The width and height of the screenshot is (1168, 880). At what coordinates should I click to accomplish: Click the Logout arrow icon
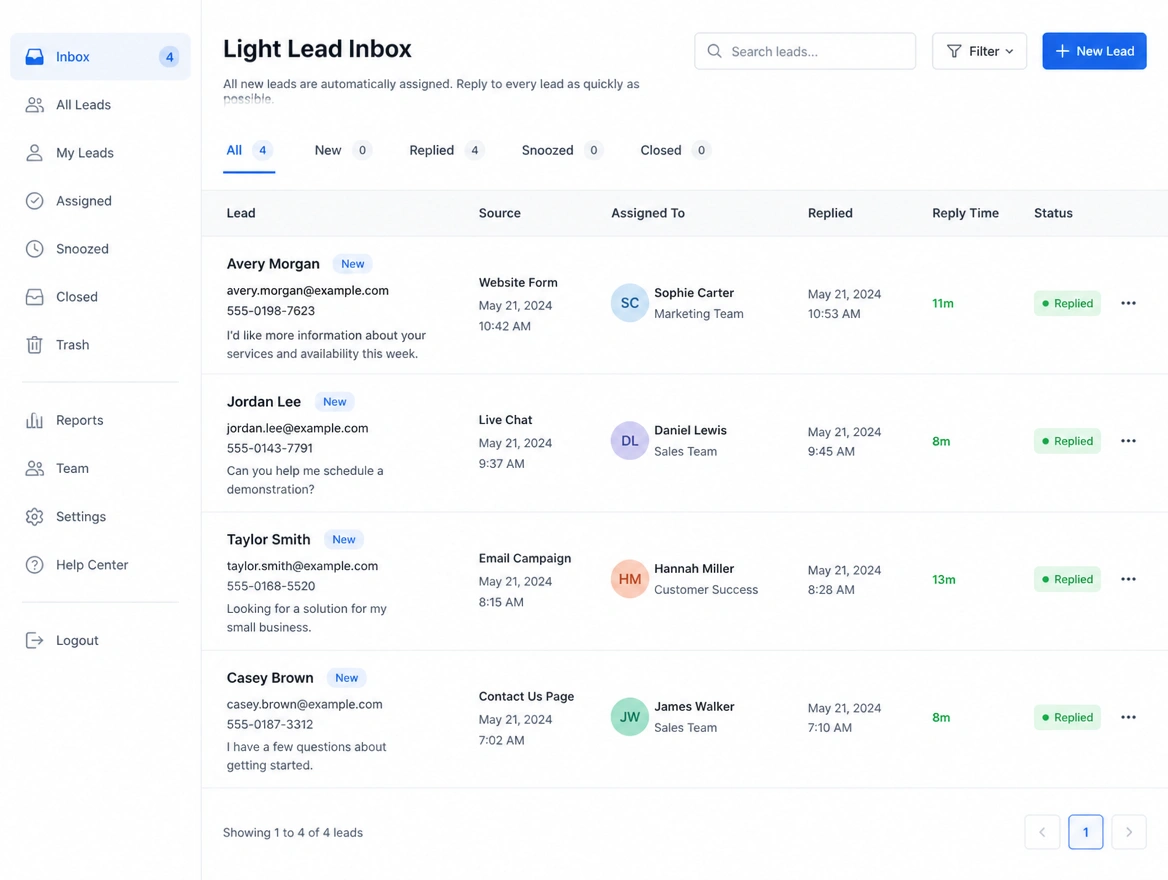(34, 640)
